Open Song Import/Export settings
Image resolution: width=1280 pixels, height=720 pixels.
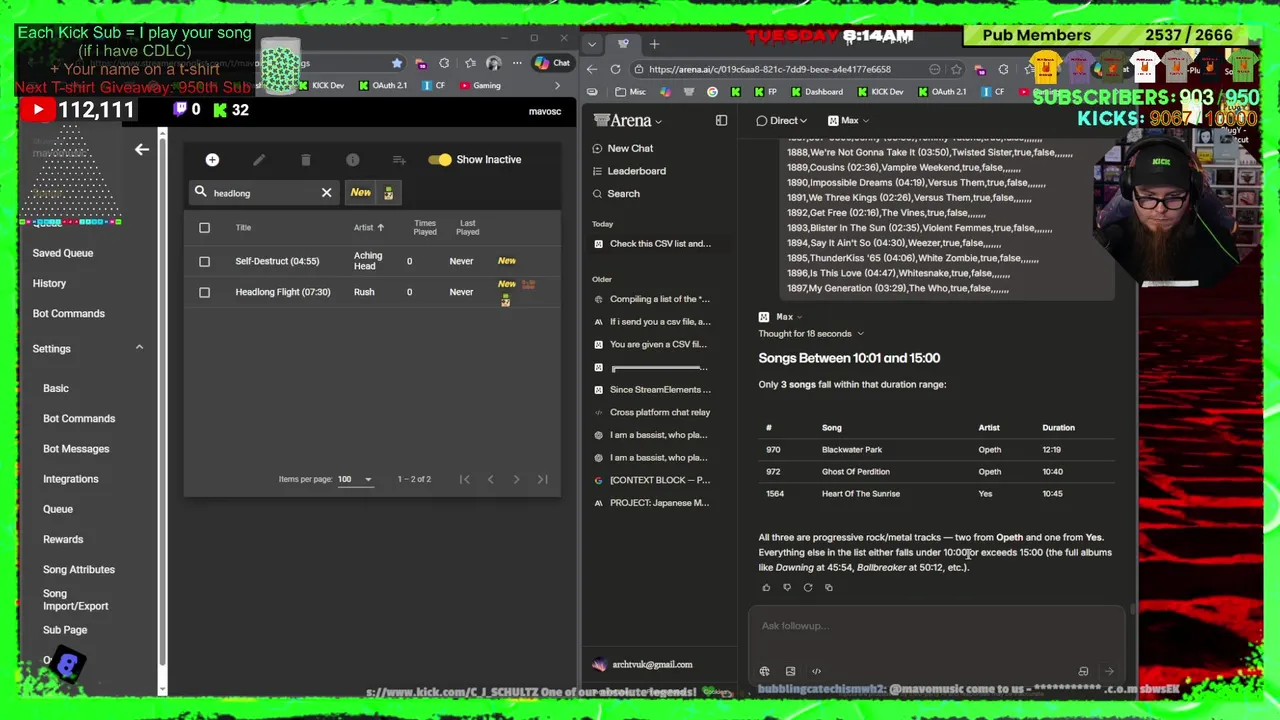coord(75,599)
